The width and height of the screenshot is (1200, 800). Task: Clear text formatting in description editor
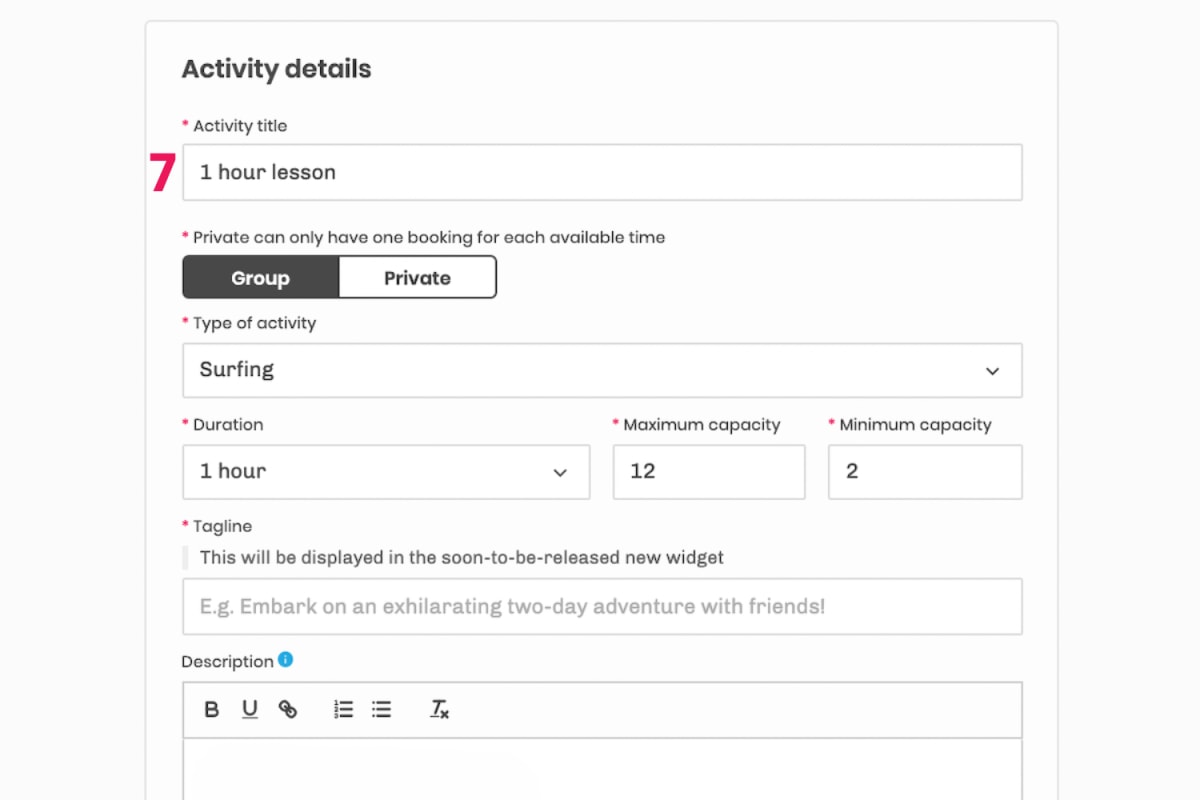click(x=440, y=710)
